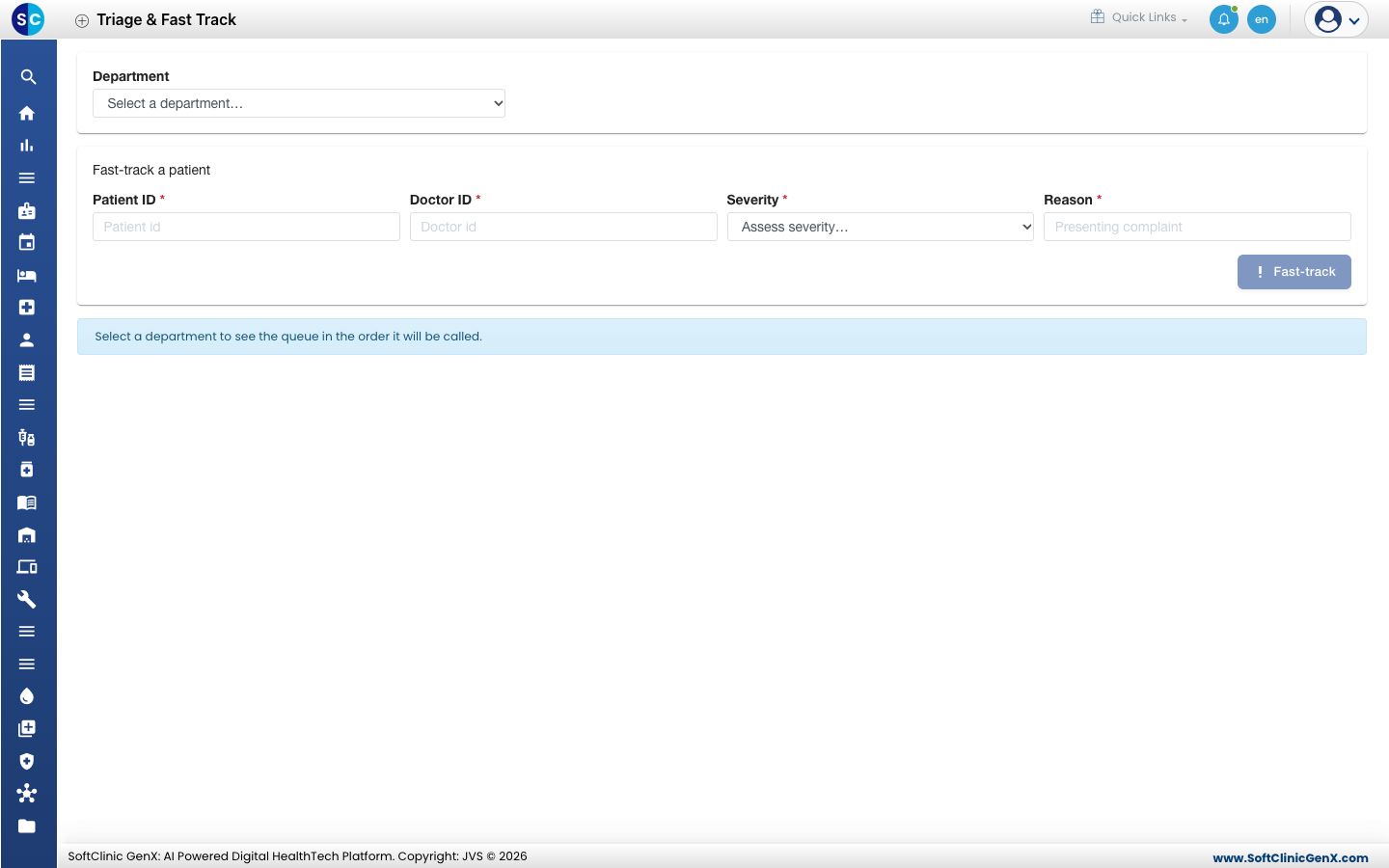Open the syringe and vial icon
The image size is (1389, 868).
pyautogui.click(x=27, y=437)
